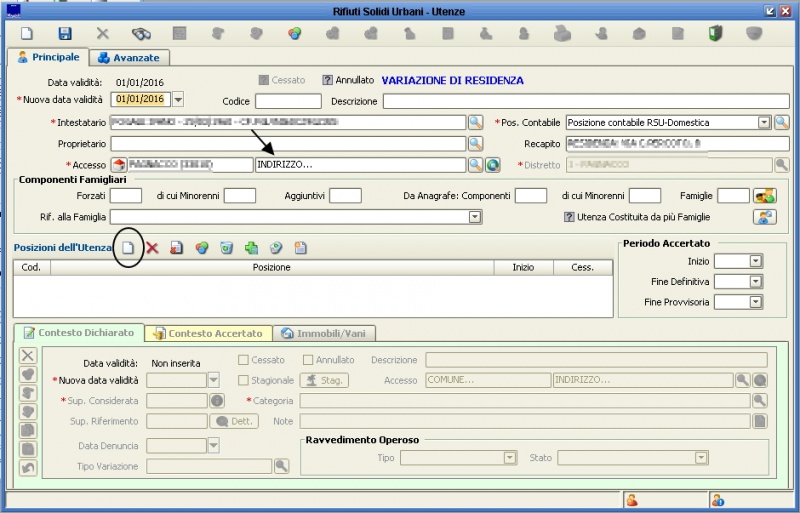Screen dimensions: 800x513
Task: Click green plus icon in positions toolbar
Action: click(x=251, y=247)
